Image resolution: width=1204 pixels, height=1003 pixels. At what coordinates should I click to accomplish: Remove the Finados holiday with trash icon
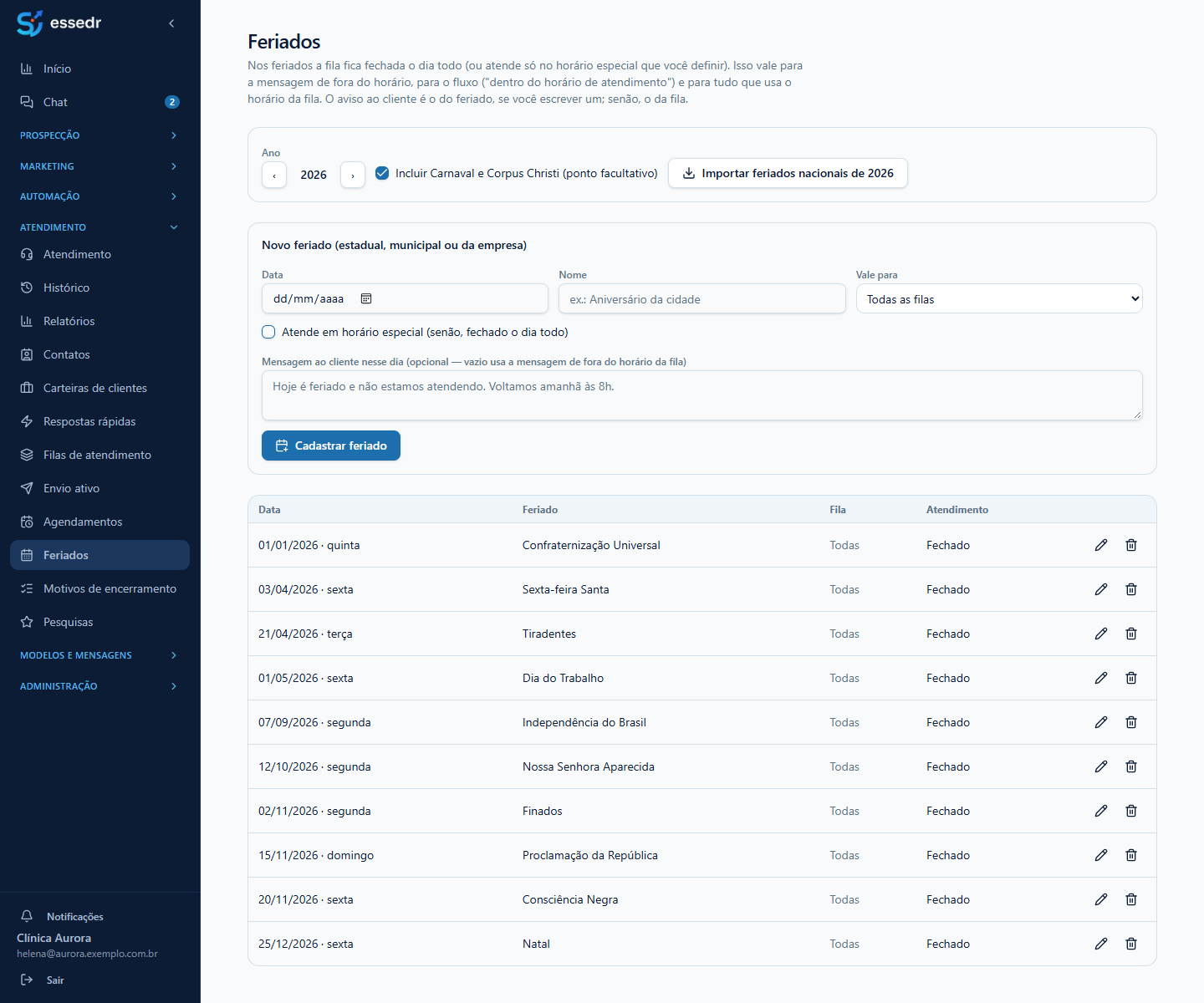point(1131,811)
